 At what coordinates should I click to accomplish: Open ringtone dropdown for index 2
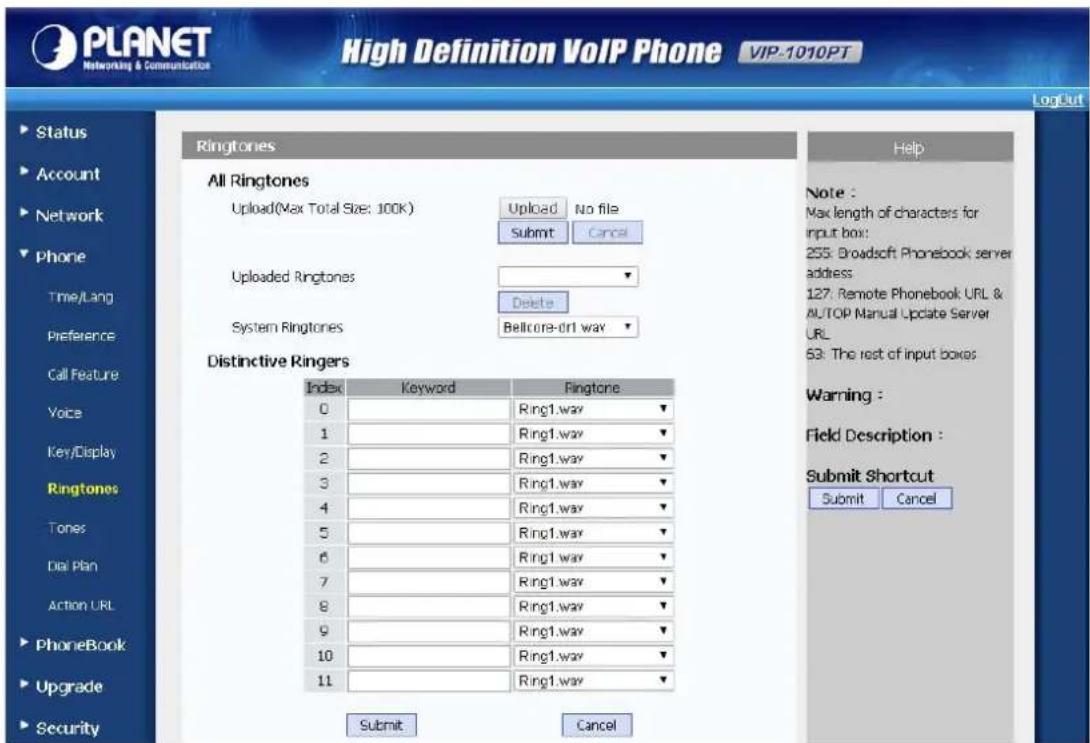[593, 459]
